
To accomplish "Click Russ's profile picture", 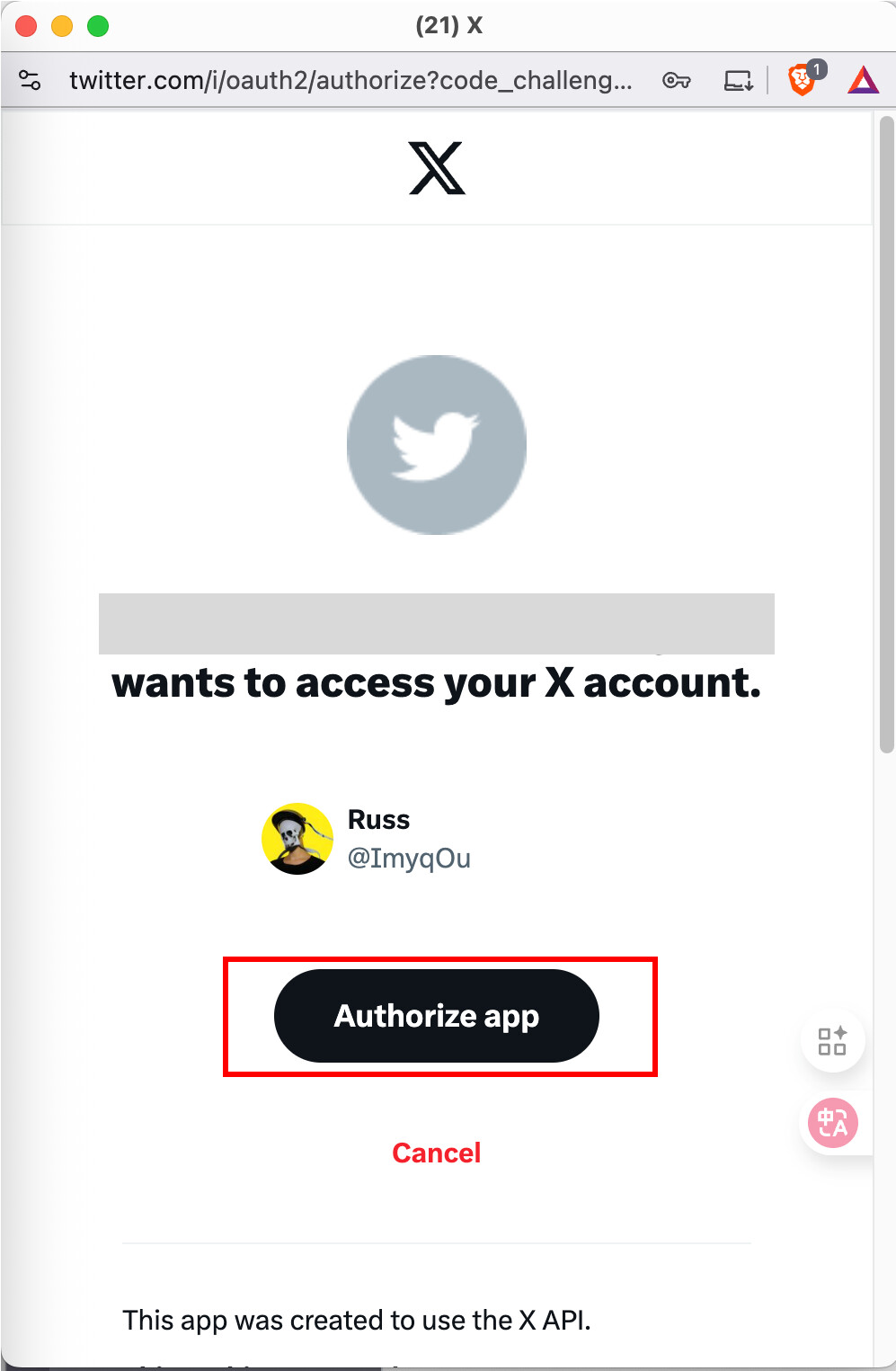I will point(297,839).
